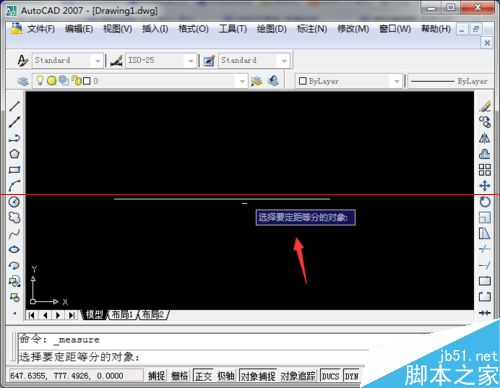
Task: Toggle 对象捕捉 object snap
Action: pos(258,376)
